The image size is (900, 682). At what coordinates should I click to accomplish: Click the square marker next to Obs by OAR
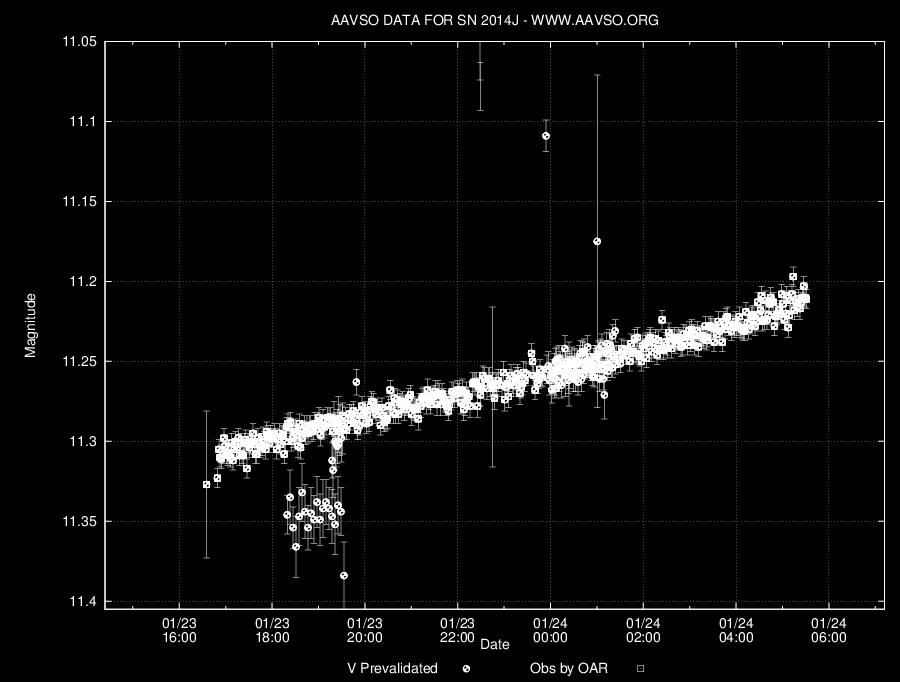(641, 669)
